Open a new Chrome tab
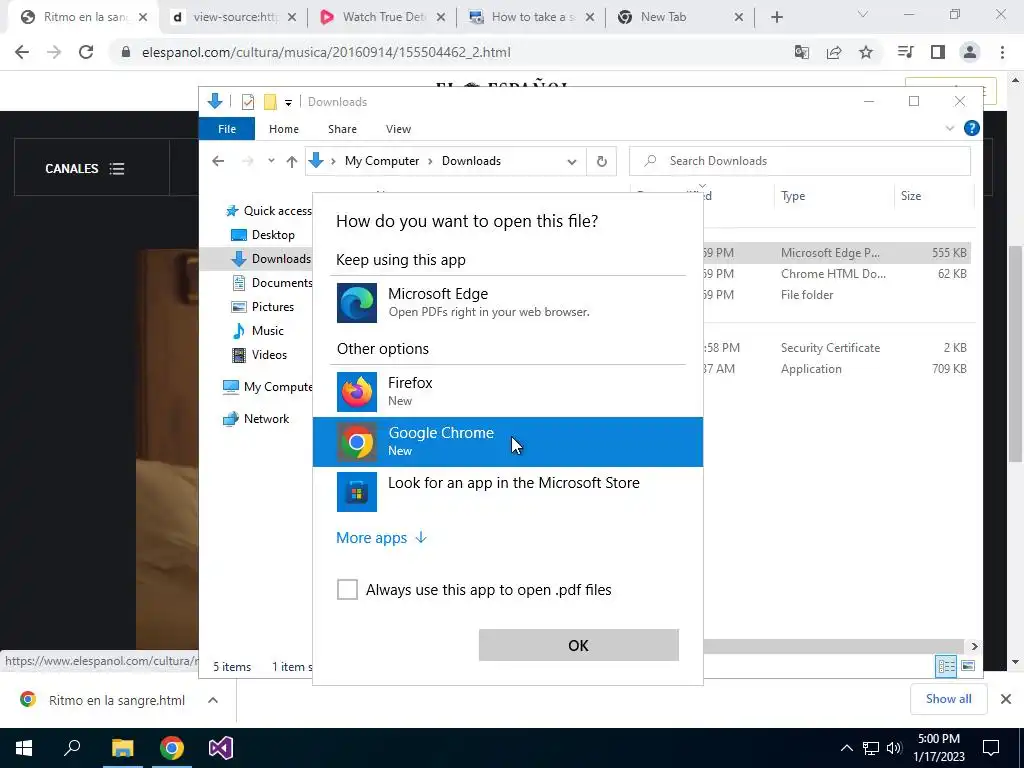 [776, 18]
